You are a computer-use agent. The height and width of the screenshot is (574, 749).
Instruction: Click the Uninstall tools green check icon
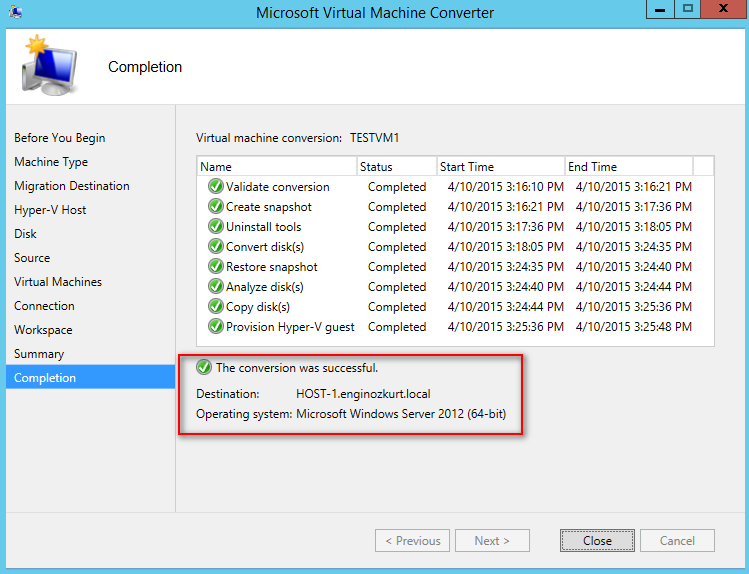click(215, 226)
